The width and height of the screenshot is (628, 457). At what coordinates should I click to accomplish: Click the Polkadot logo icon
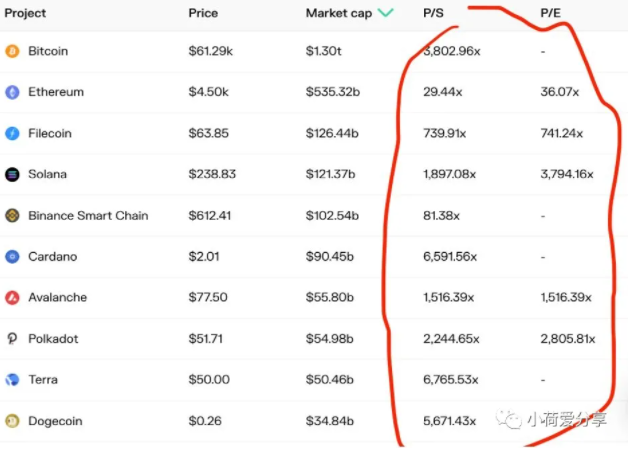point(12,339)
